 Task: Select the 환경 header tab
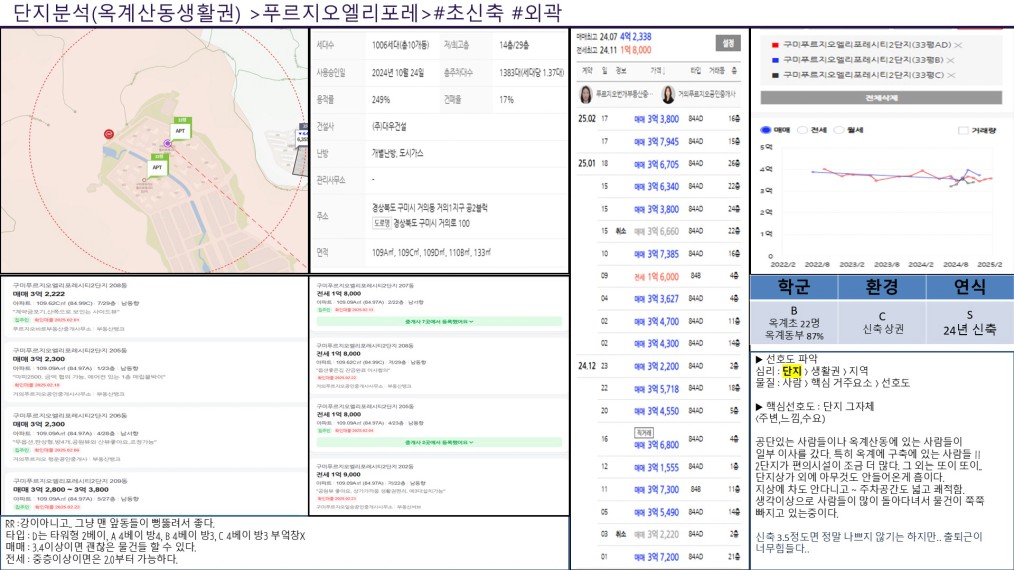(x=882, y=287)
